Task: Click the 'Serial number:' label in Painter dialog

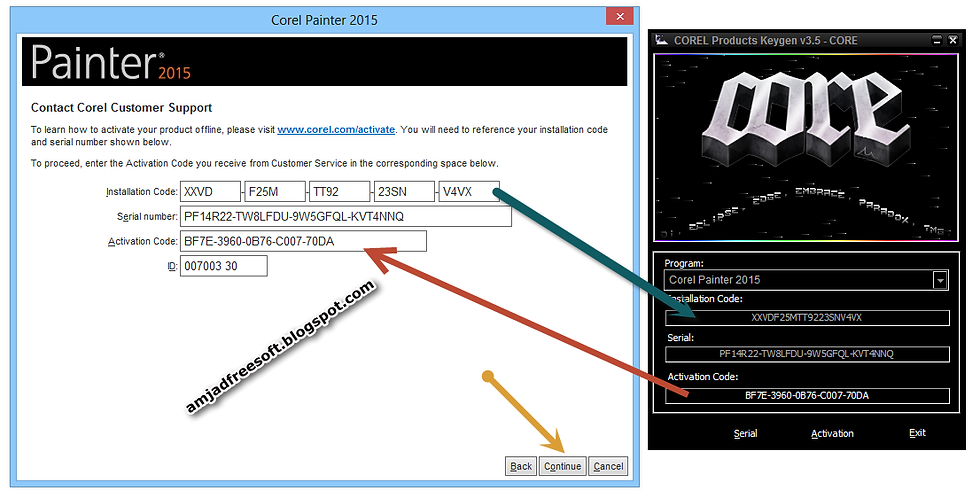Action: pyautogui.click(x=148, y=216)
